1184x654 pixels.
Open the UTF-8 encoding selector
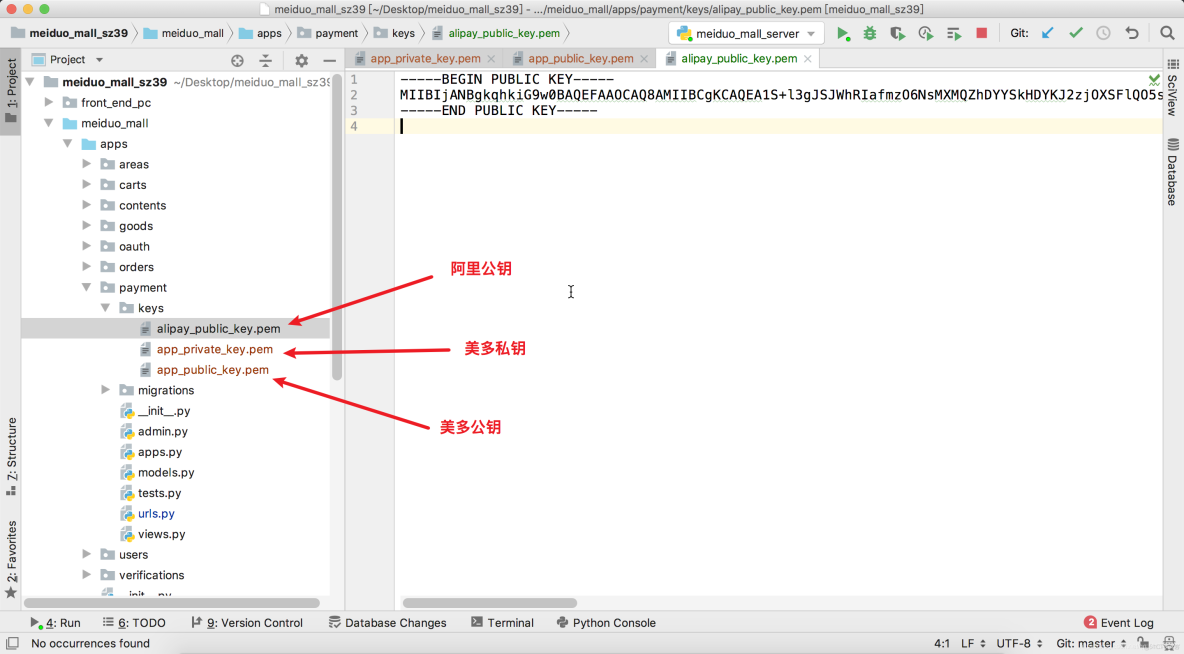point(1013,643)
